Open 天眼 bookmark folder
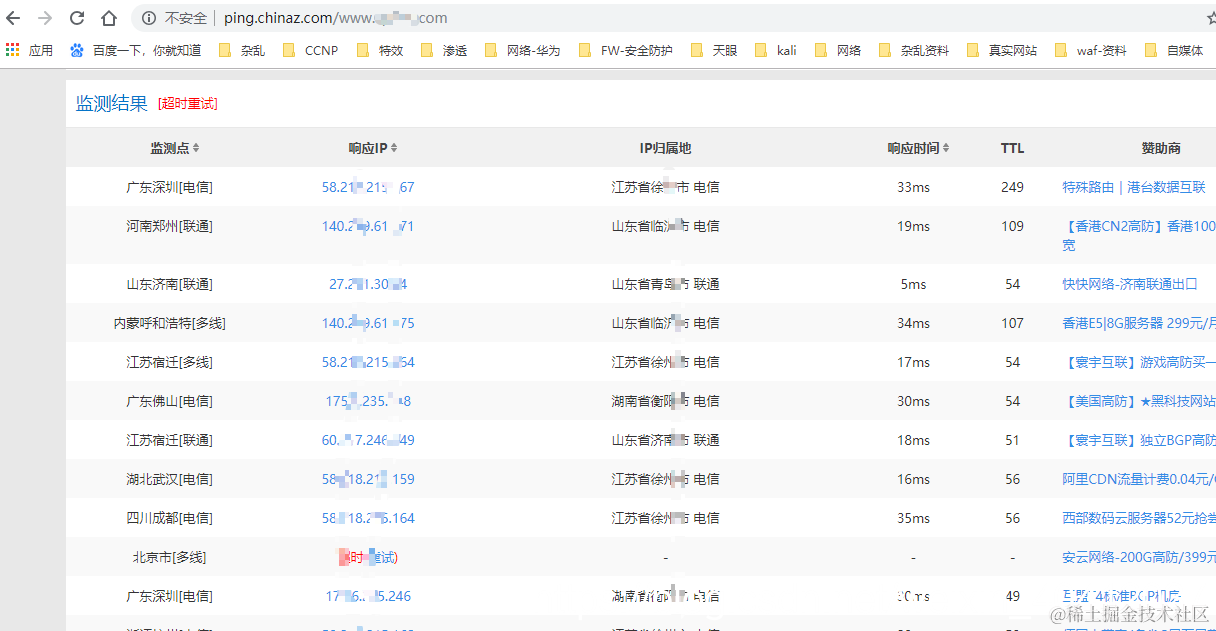This screenshot has height=631, width=1216. 713,50
